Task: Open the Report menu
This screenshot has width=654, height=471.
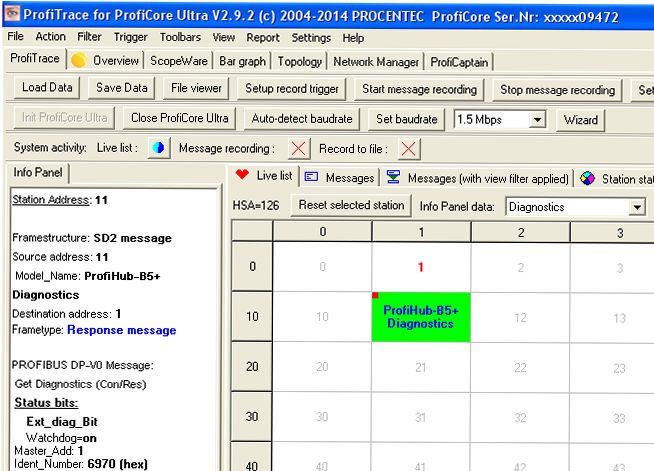Action: [263, 38]
